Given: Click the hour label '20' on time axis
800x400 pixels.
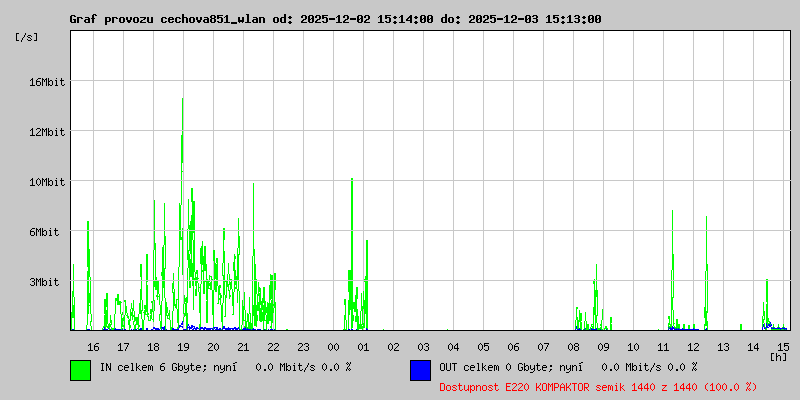Looking at the screenshot, I should pos(213,347).
